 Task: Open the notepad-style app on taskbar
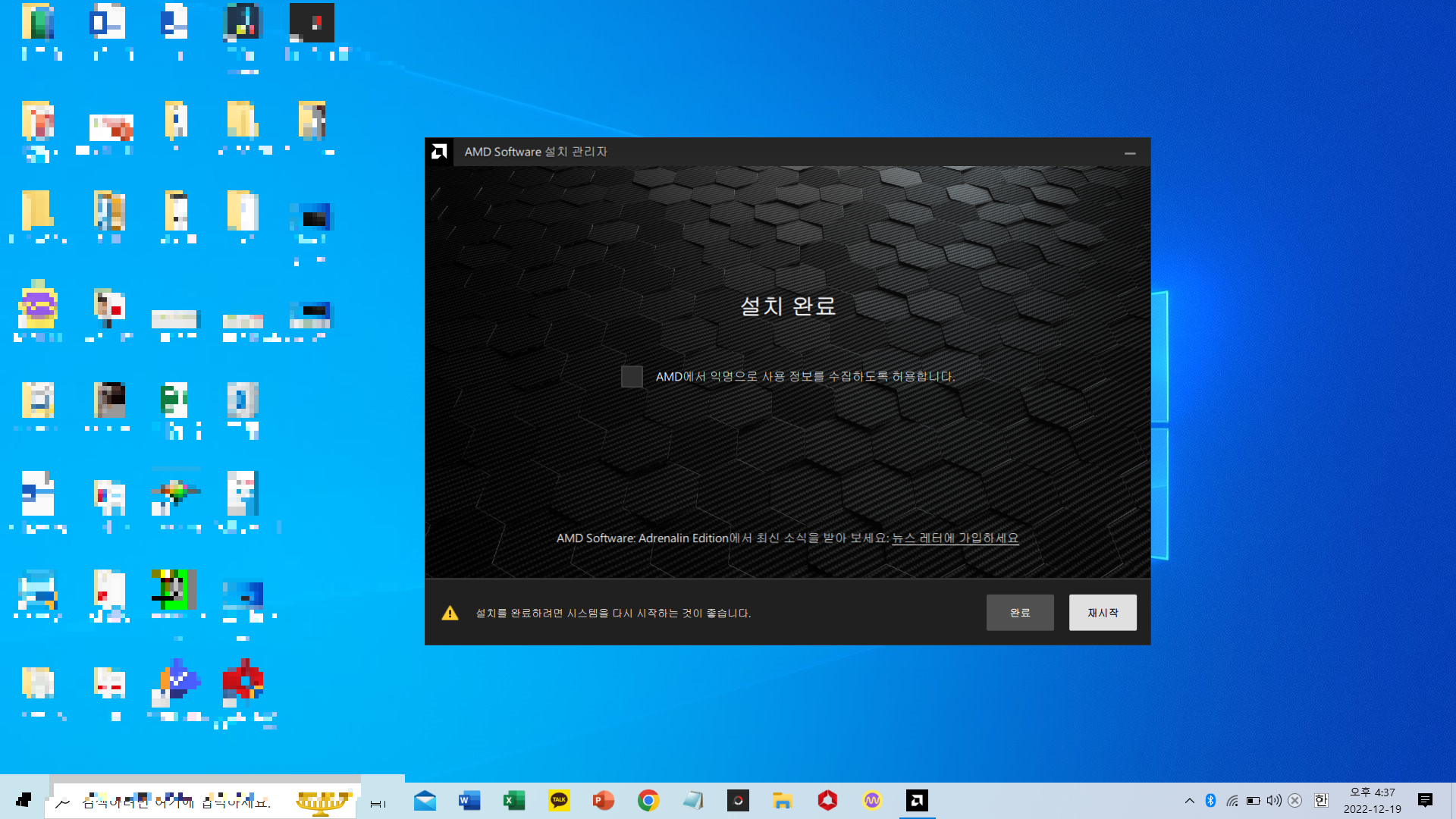[693, 801]
